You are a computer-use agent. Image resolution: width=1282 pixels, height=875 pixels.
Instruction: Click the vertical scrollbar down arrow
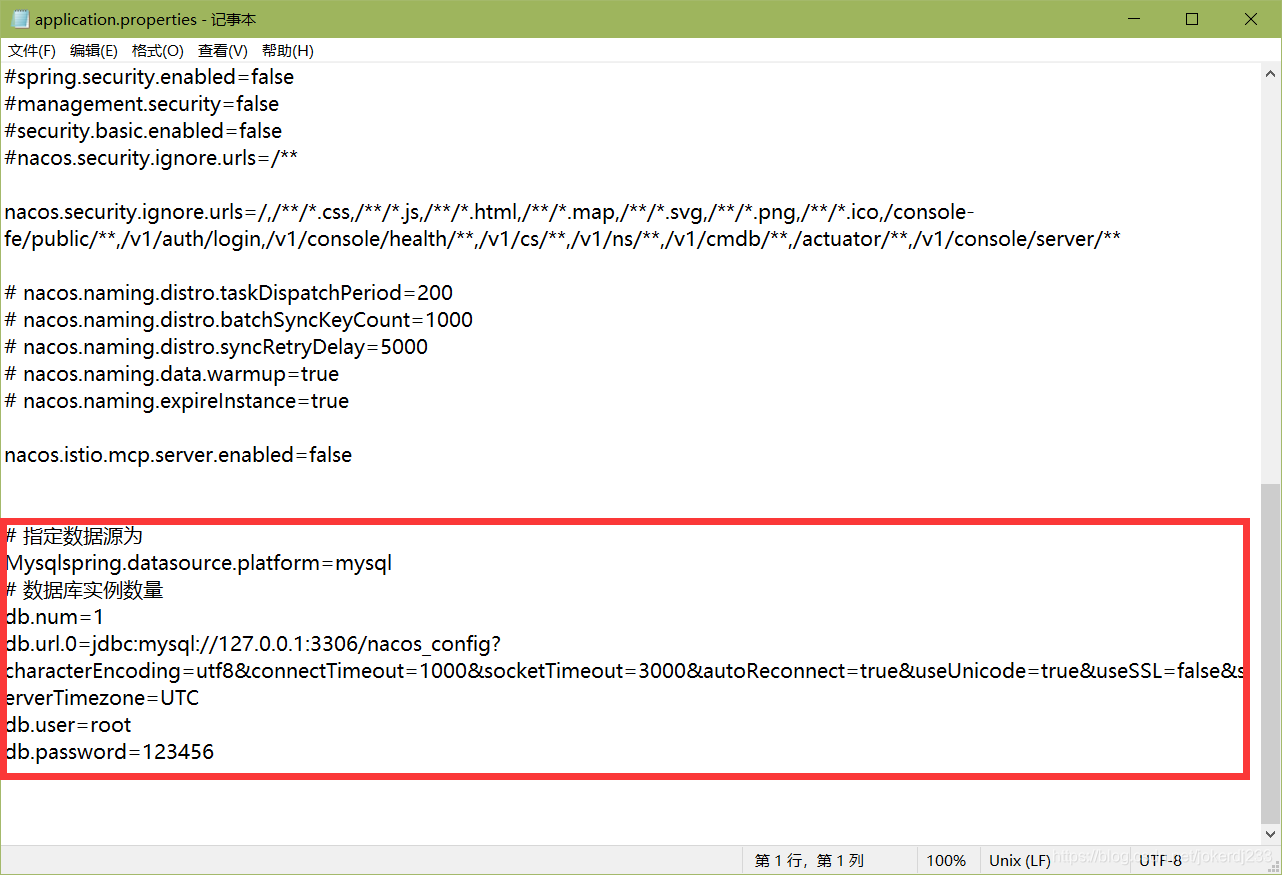coord(1270,834)
